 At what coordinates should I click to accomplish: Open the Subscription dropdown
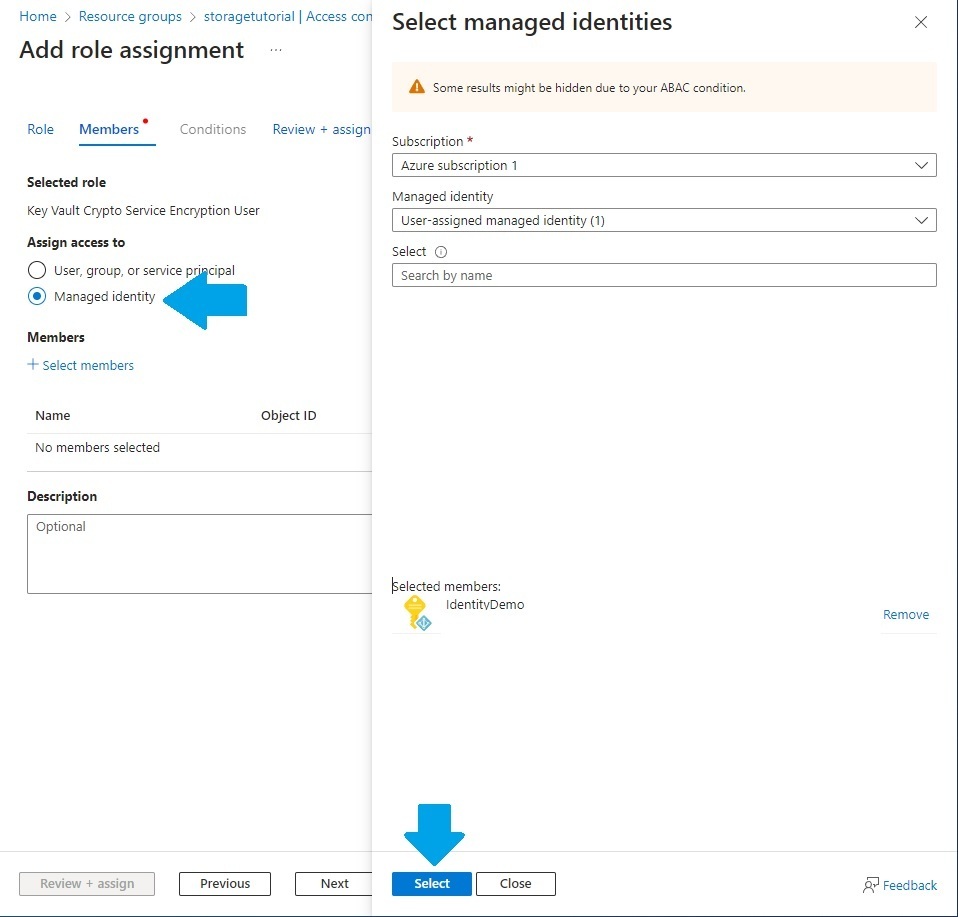[664, 165]
